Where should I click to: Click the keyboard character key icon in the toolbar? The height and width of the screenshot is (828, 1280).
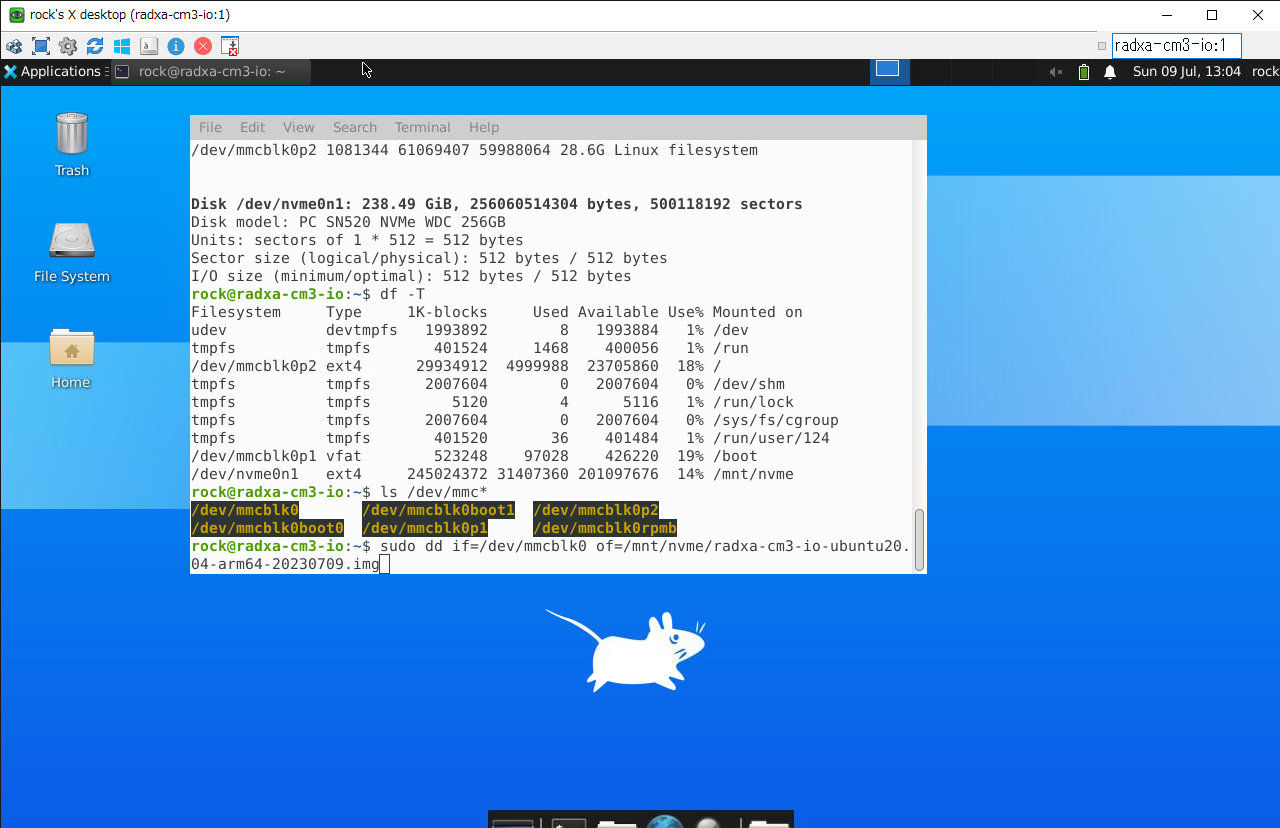tap(149, 46)
